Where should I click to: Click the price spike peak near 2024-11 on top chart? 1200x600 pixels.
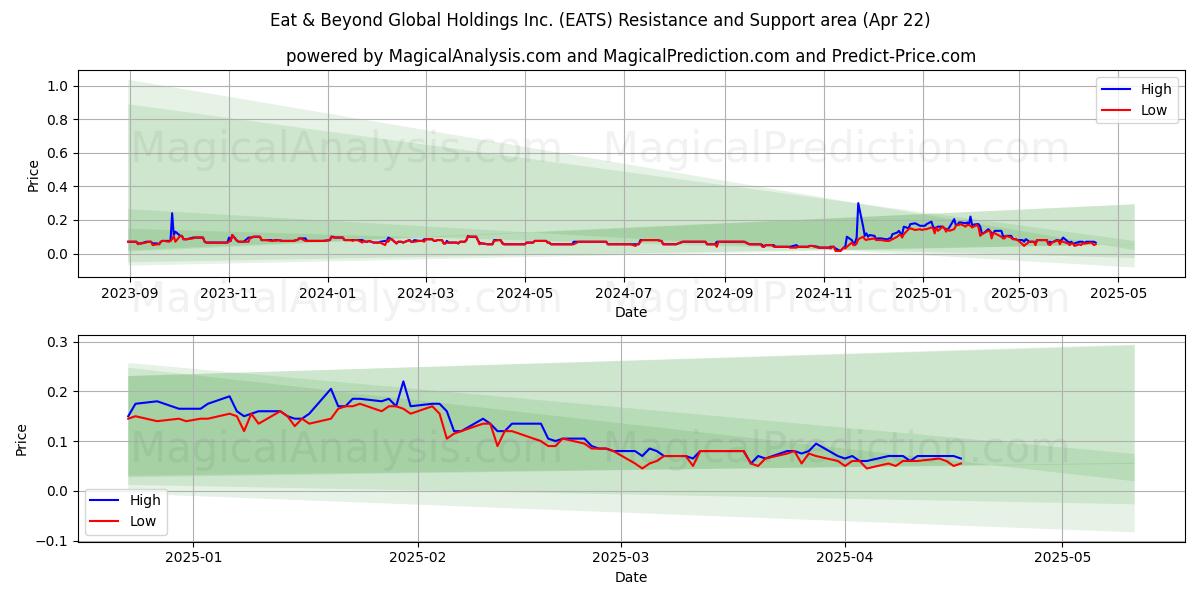tap(858, 204)
